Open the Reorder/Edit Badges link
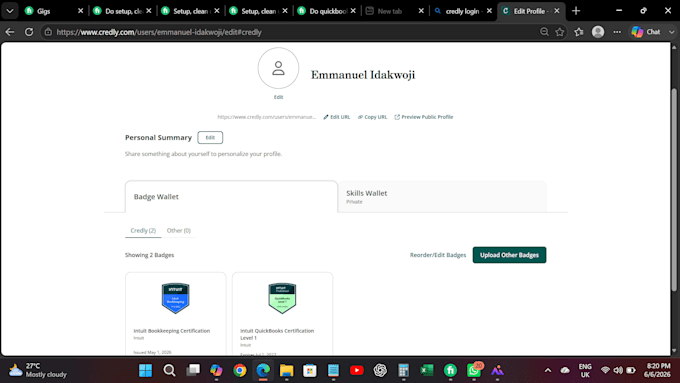 click(x=438, y=255)
